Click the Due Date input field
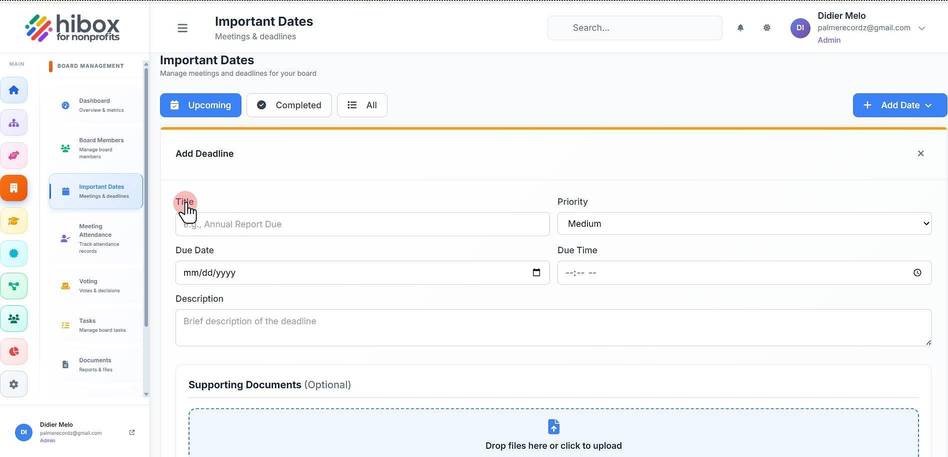Screen dimensions: 948x457 click(362, 273)
